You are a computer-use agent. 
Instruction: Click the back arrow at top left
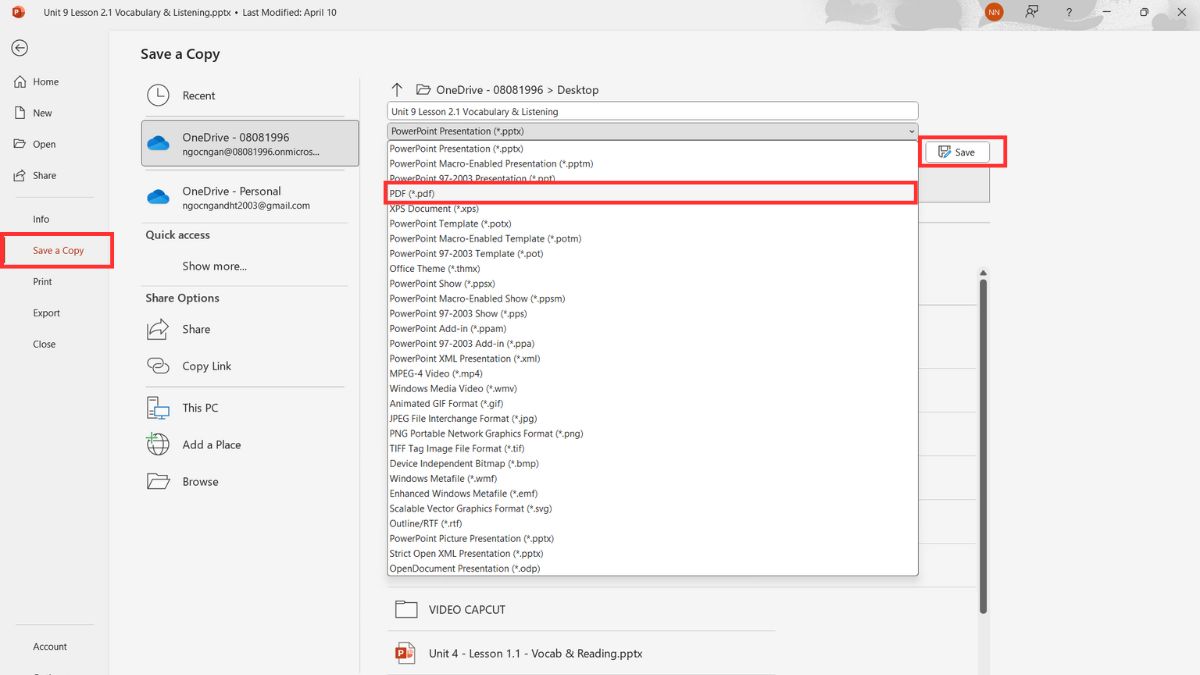click(x=19, y=47)
